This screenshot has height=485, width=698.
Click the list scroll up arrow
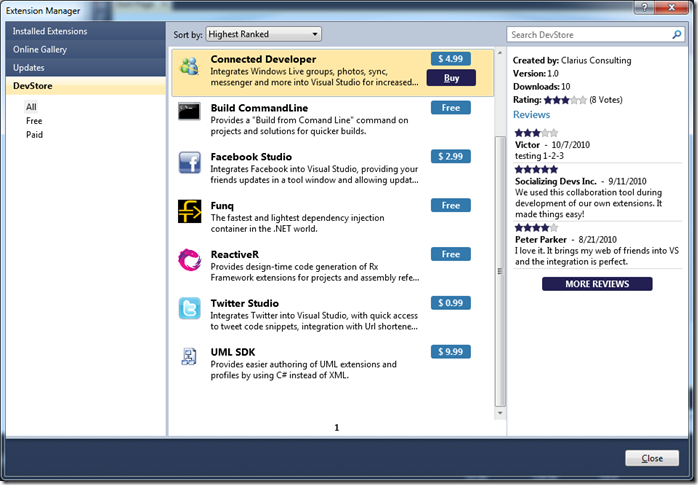pyautogui.click(x=500, y=53)
